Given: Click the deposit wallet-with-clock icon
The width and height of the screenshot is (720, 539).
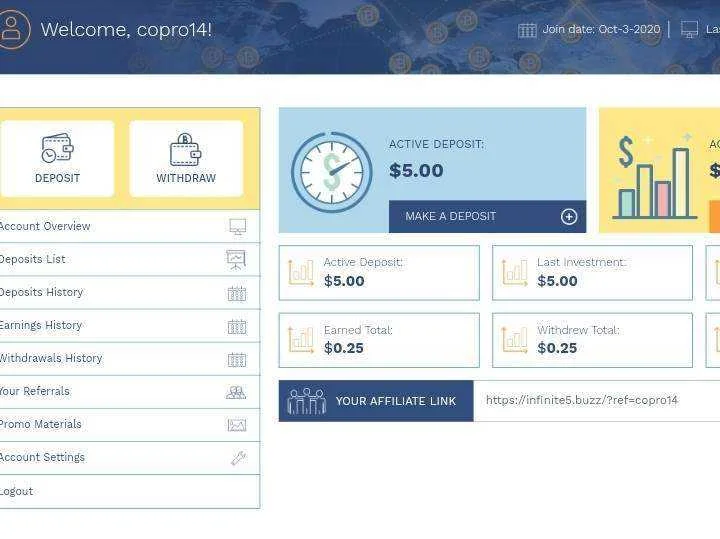Looking at the screenshot, I should coord(57,148).
